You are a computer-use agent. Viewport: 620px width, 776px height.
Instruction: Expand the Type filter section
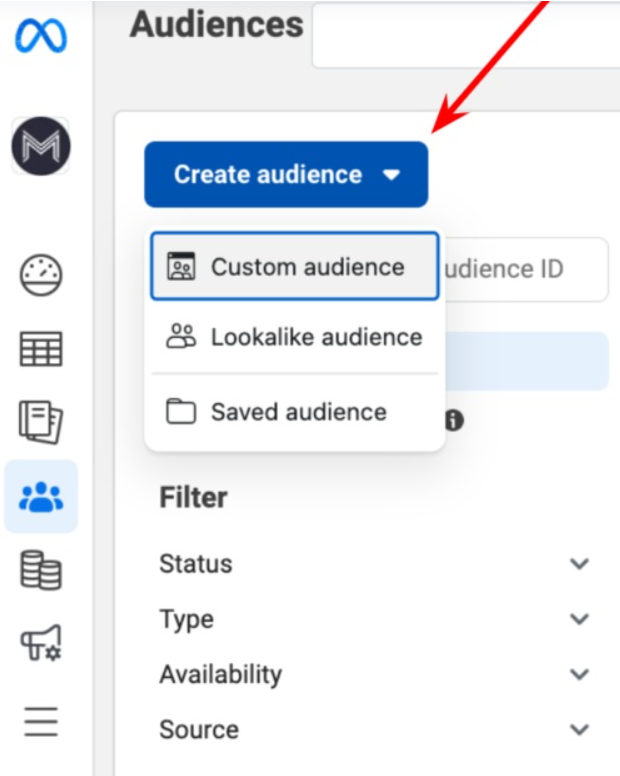pyautogui.click(x=579, y=619)
